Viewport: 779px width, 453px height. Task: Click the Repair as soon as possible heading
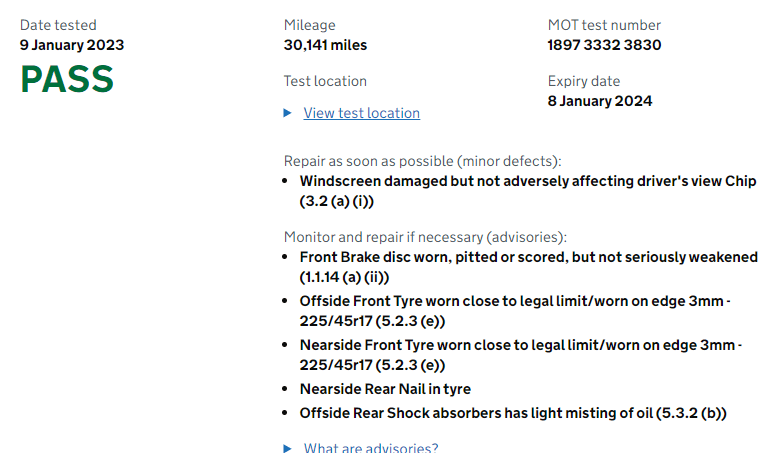tap(422, 161)
